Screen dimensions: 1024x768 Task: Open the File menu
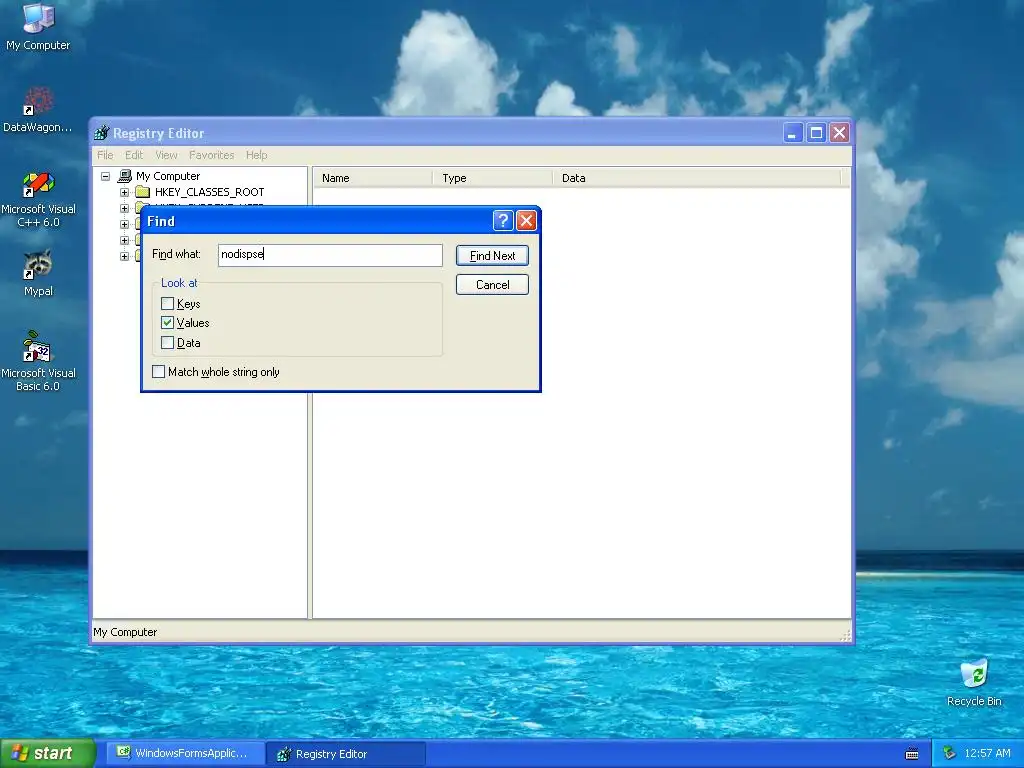(x=105, y=155)
